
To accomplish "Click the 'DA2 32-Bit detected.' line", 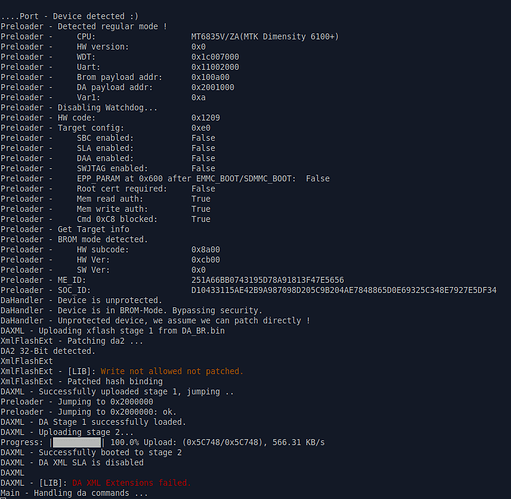I will pyautogui.click(x=48, y=351).
